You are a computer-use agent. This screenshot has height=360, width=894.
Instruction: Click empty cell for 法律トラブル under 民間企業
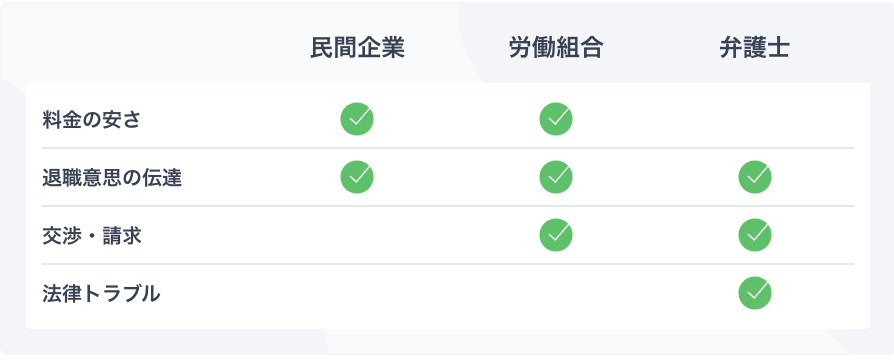(357, 293)
